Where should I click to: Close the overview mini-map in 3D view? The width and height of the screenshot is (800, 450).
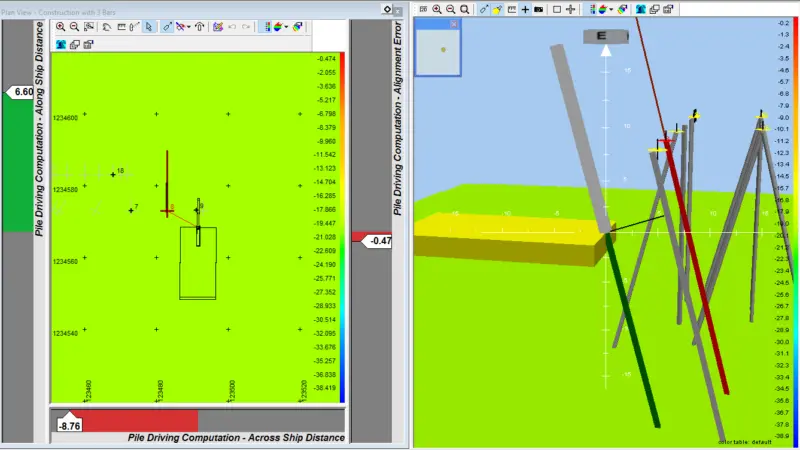(454, 24)
